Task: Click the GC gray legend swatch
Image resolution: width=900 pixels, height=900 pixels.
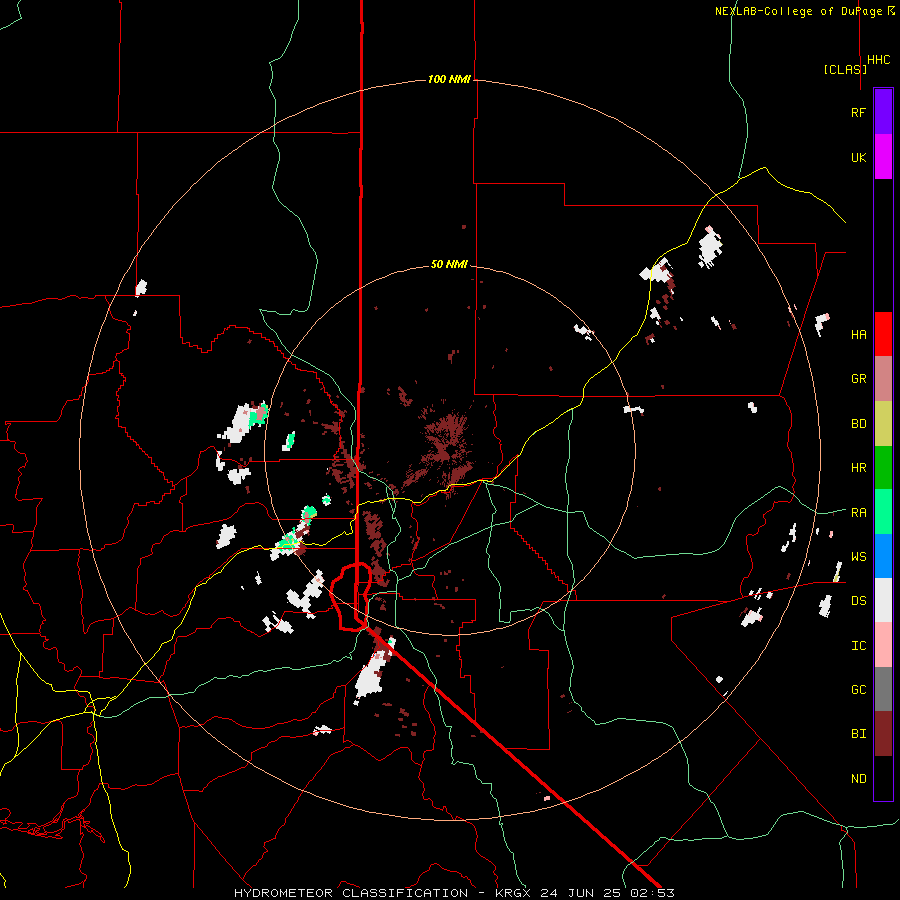Action: [883, 689]
